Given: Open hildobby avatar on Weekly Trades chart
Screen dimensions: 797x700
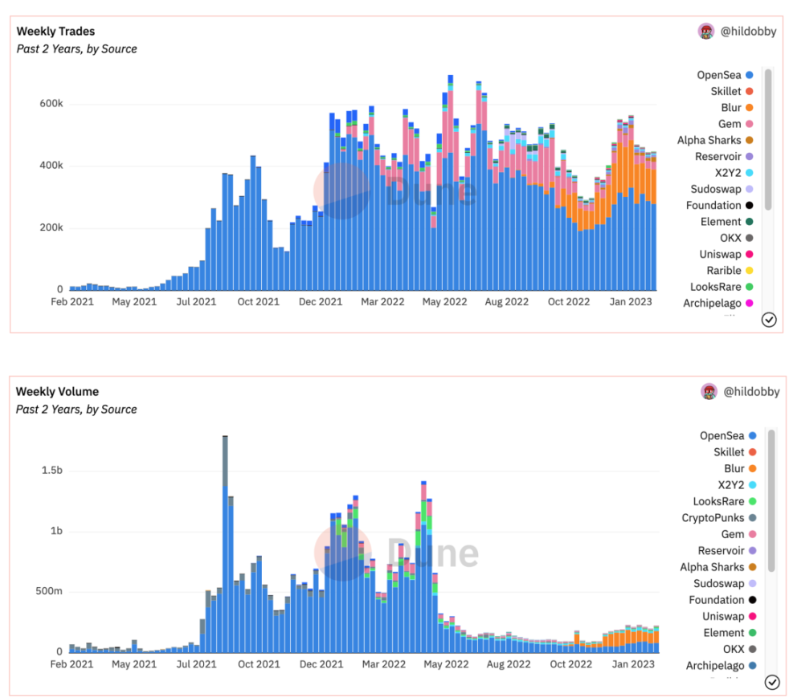Looking at the screenshot, I should 706,32.
